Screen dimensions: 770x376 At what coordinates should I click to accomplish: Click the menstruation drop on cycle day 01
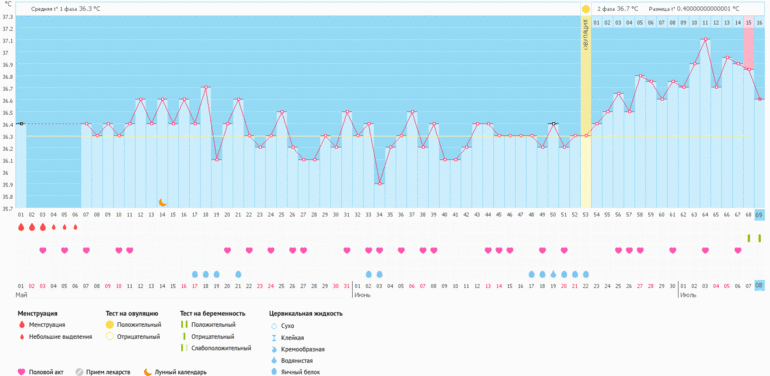point(21,227)
